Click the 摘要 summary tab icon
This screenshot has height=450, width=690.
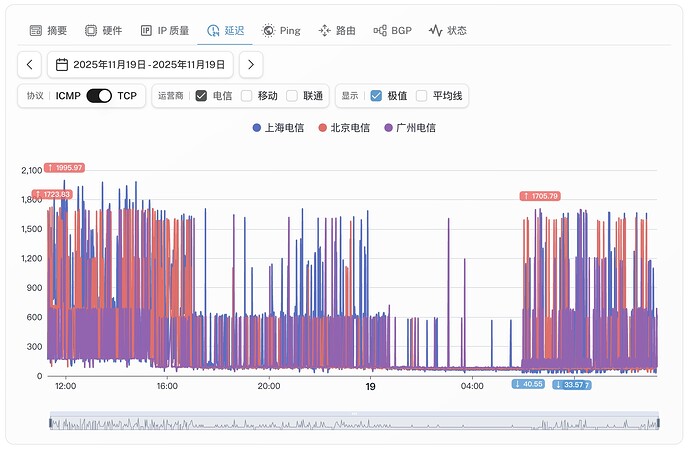pos(36,31)
